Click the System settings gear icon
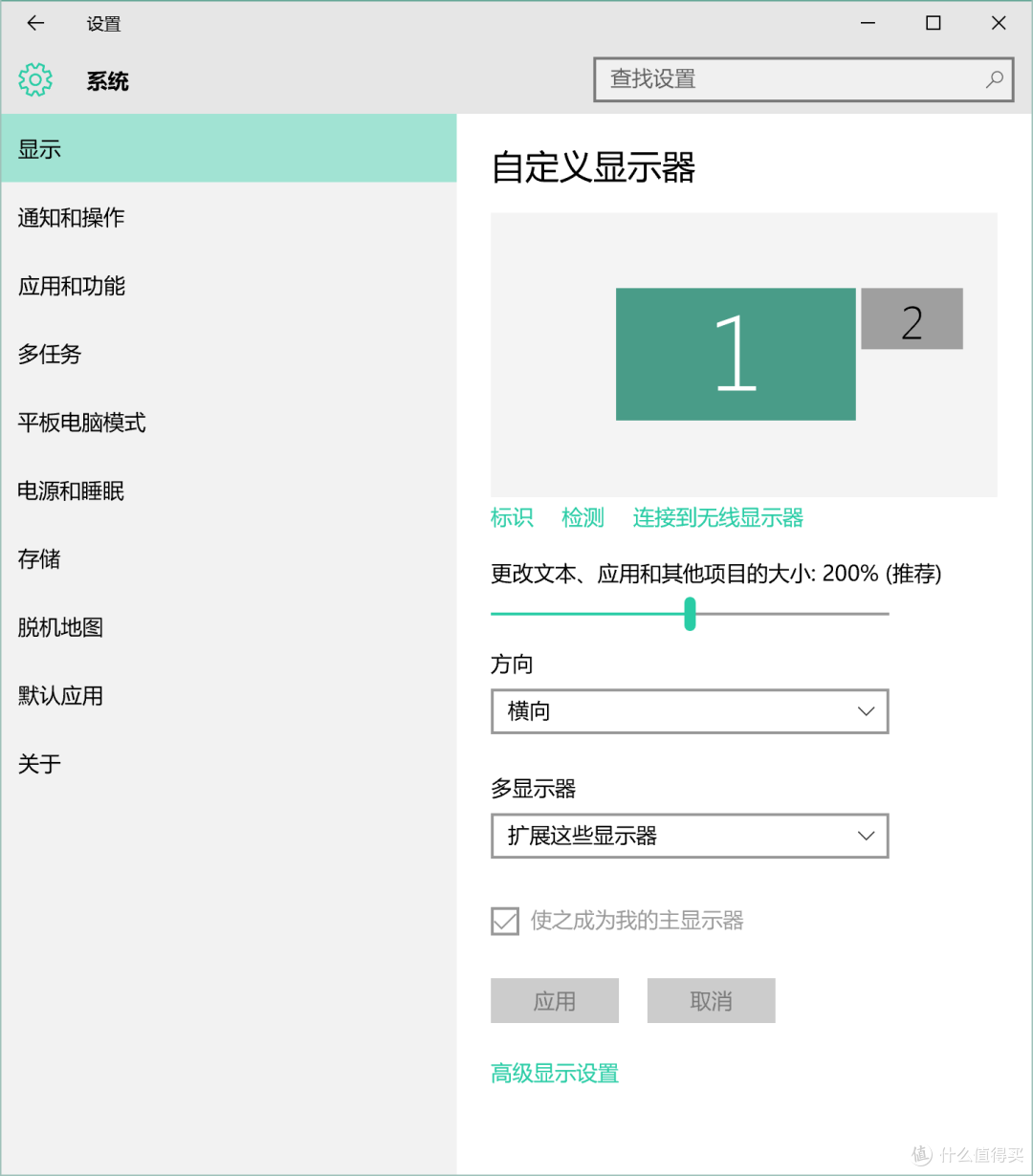The height and width of the screenshot is (1176, 1033). [35, 80]
